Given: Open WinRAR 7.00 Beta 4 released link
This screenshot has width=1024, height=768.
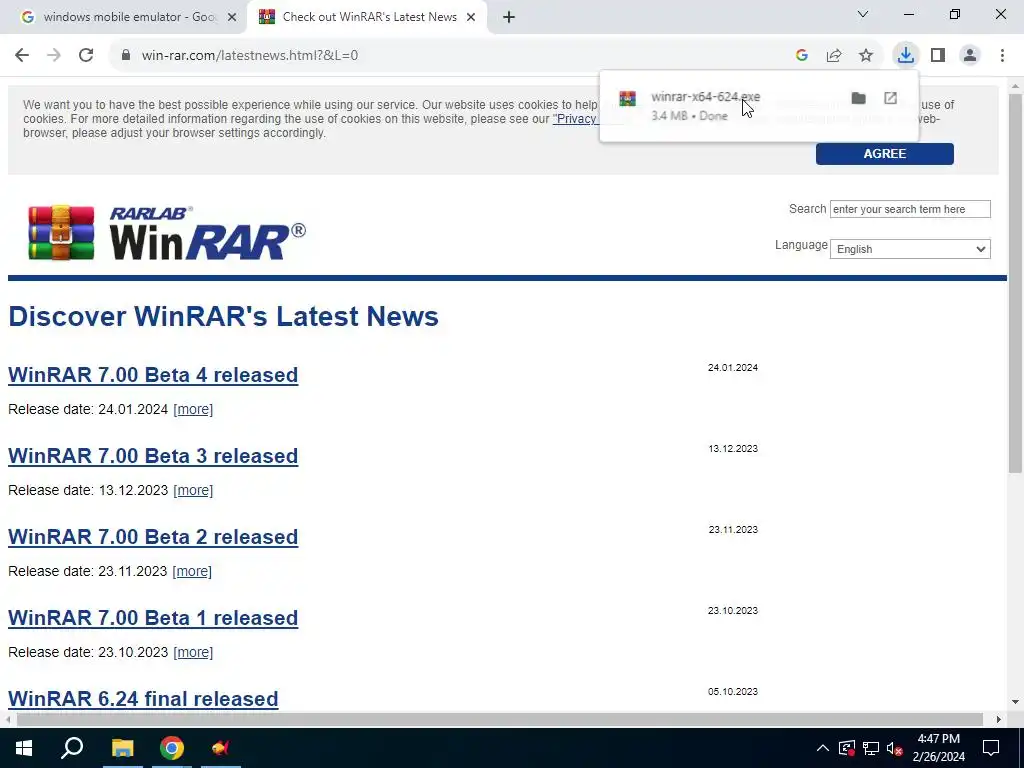Looking at the screenshot, I should pyautogui.click(x=153, y=375).
